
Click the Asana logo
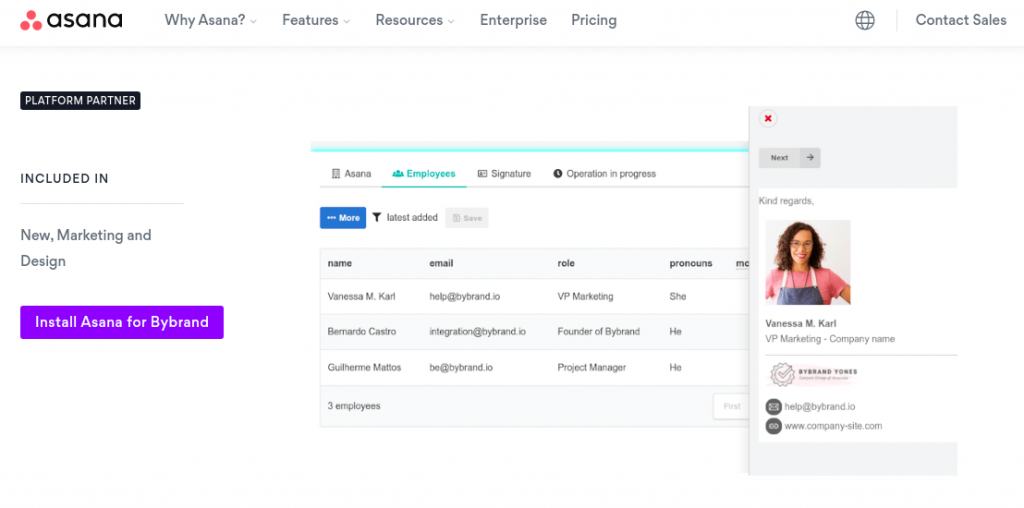(x=71, y=20)
